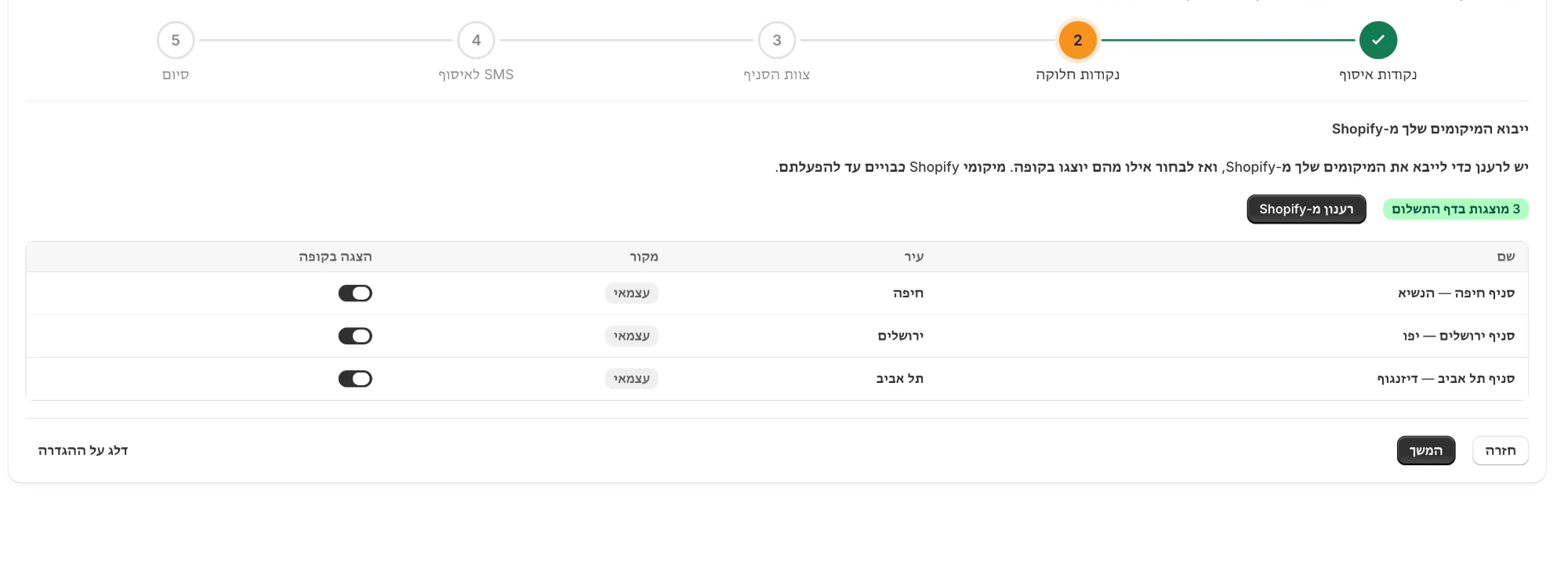This screenshot has height=561, width=1568.
Task: Click the עצמאי source badge in Haifa row
Action: tap(632, 293)
